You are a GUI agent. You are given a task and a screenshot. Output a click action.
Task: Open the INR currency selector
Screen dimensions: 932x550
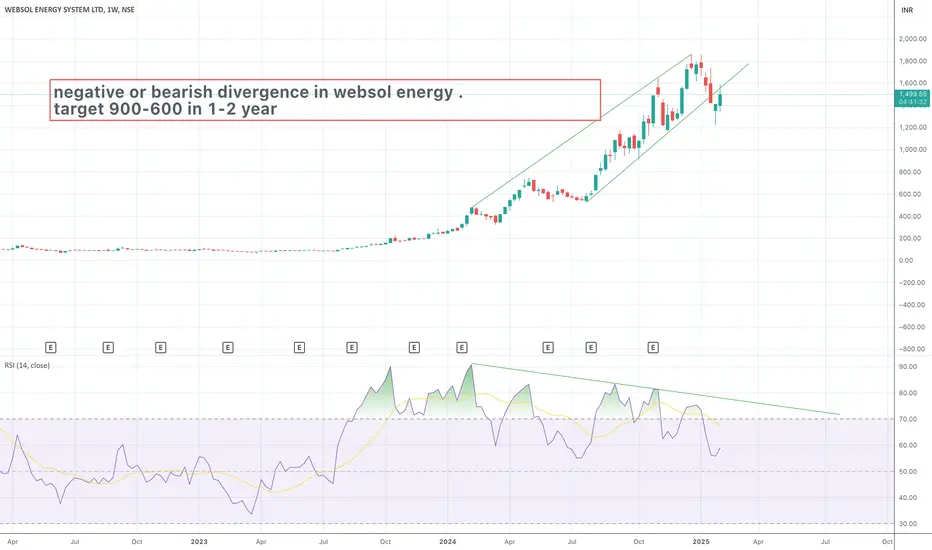click(x=907, y=10)
